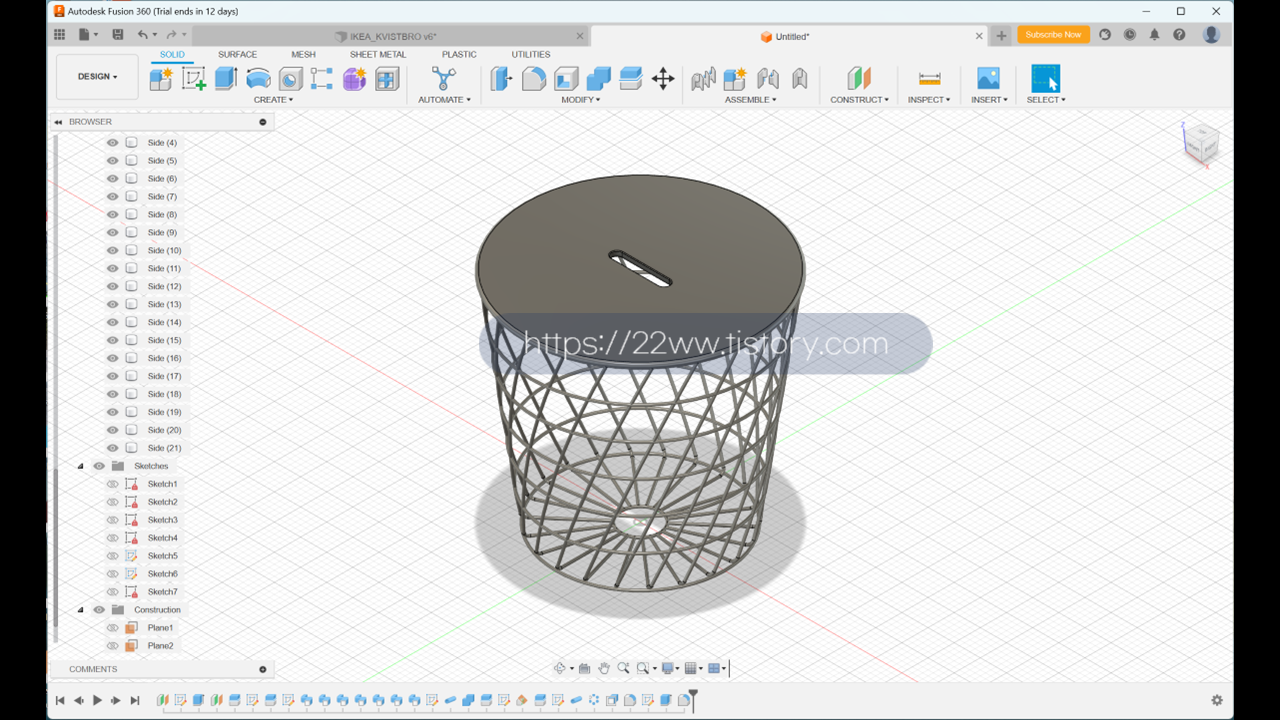
Task: Select the Offset Face tool icon
Action: point(630,79)
